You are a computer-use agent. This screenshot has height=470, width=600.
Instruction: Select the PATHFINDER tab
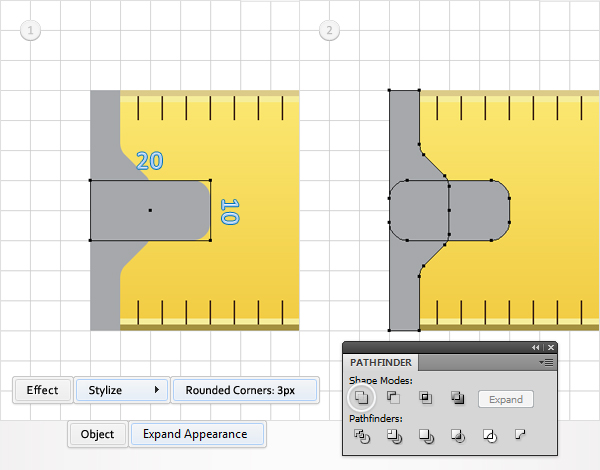coord(381,362)
